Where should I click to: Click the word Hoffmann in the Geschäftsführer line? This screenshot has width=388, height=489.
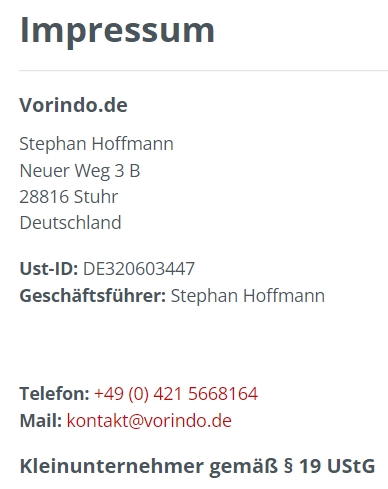point(284,296)
